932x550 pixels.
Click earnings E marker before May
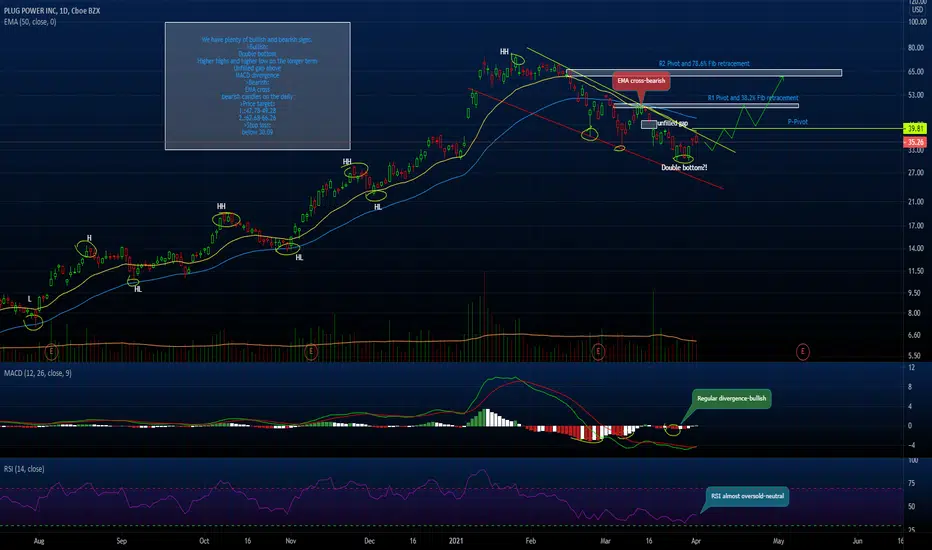tap(802, 352)
